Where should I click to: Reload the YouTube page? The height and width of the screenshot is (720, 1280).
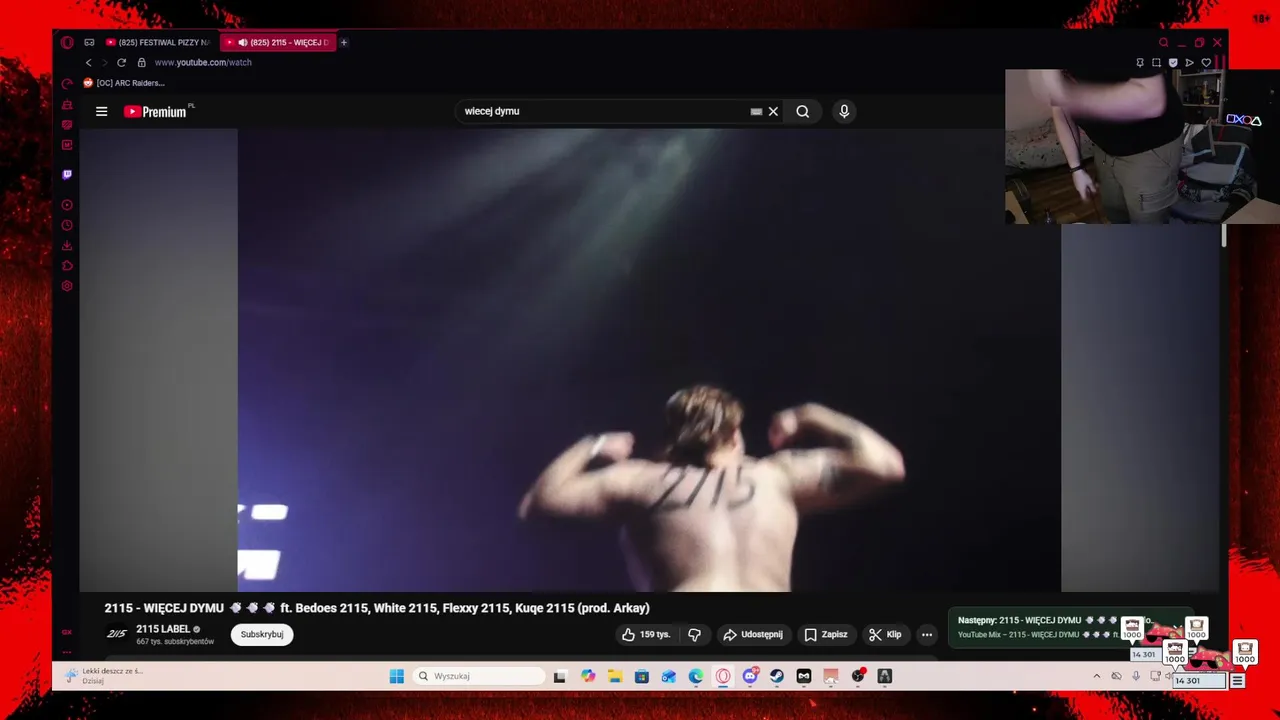pos(121,62)
